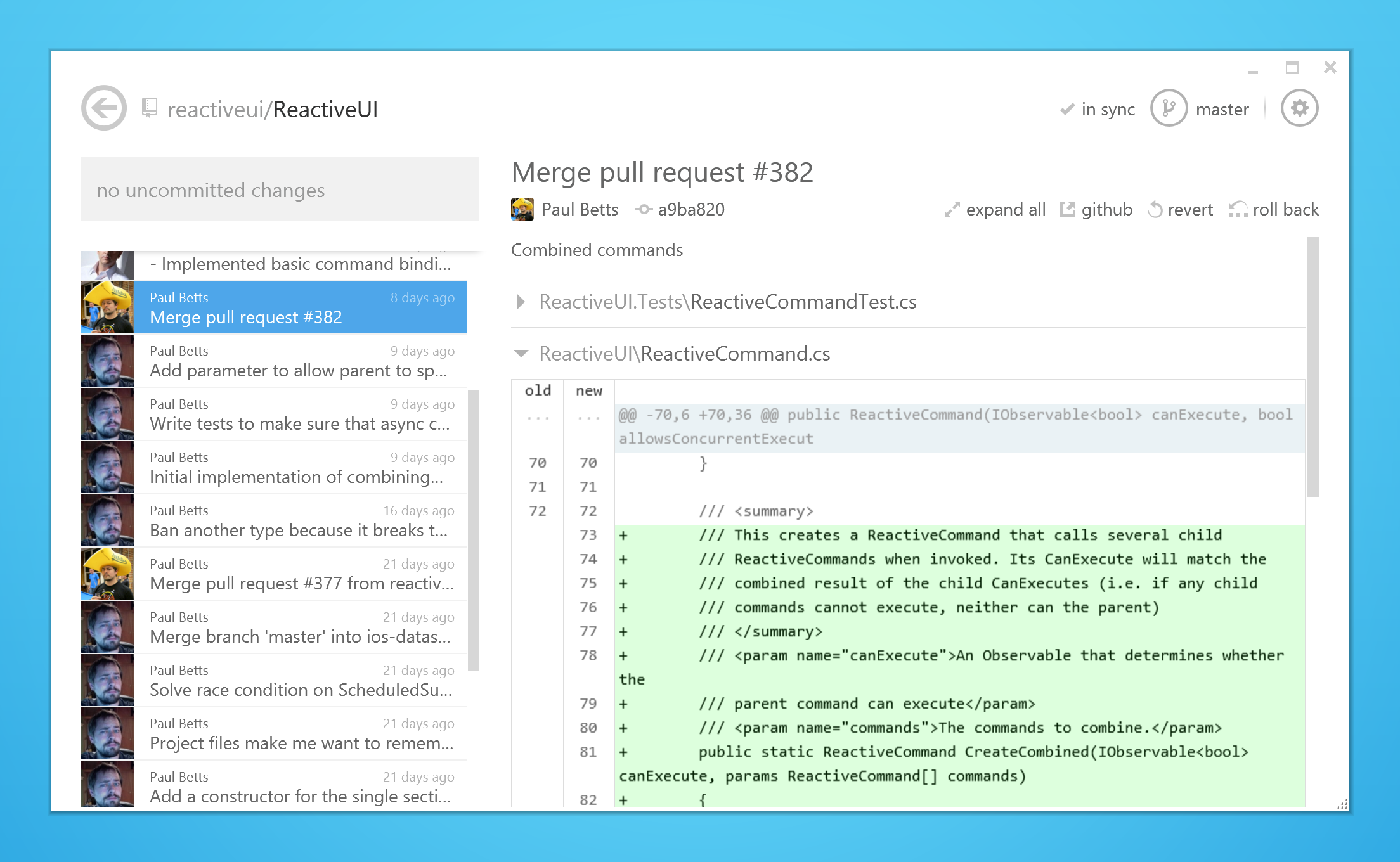This screenshot has height=862, width=1400.
Task: Click Paul Betts author name under commit title
Action: [579, 209]
